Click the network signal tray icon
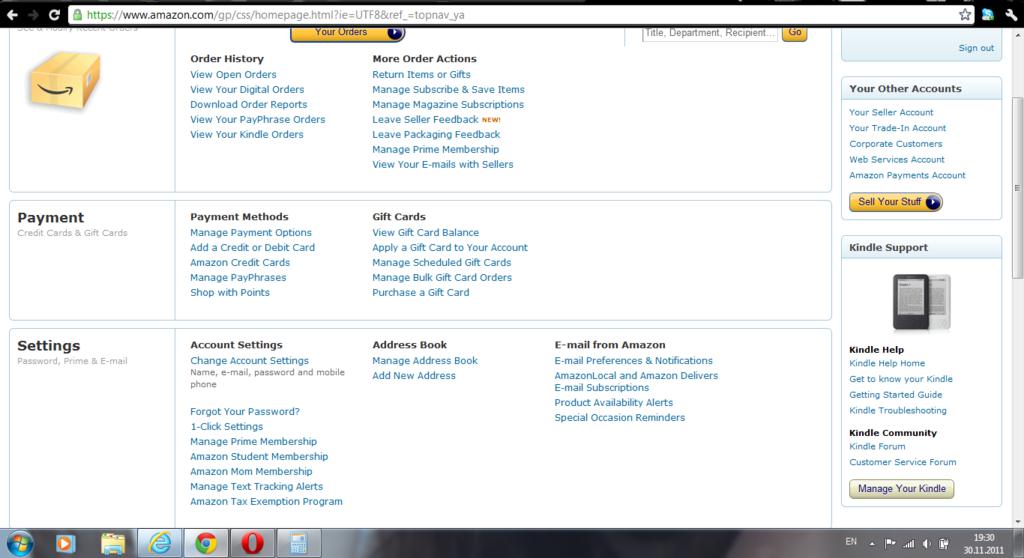 (908, 544)
